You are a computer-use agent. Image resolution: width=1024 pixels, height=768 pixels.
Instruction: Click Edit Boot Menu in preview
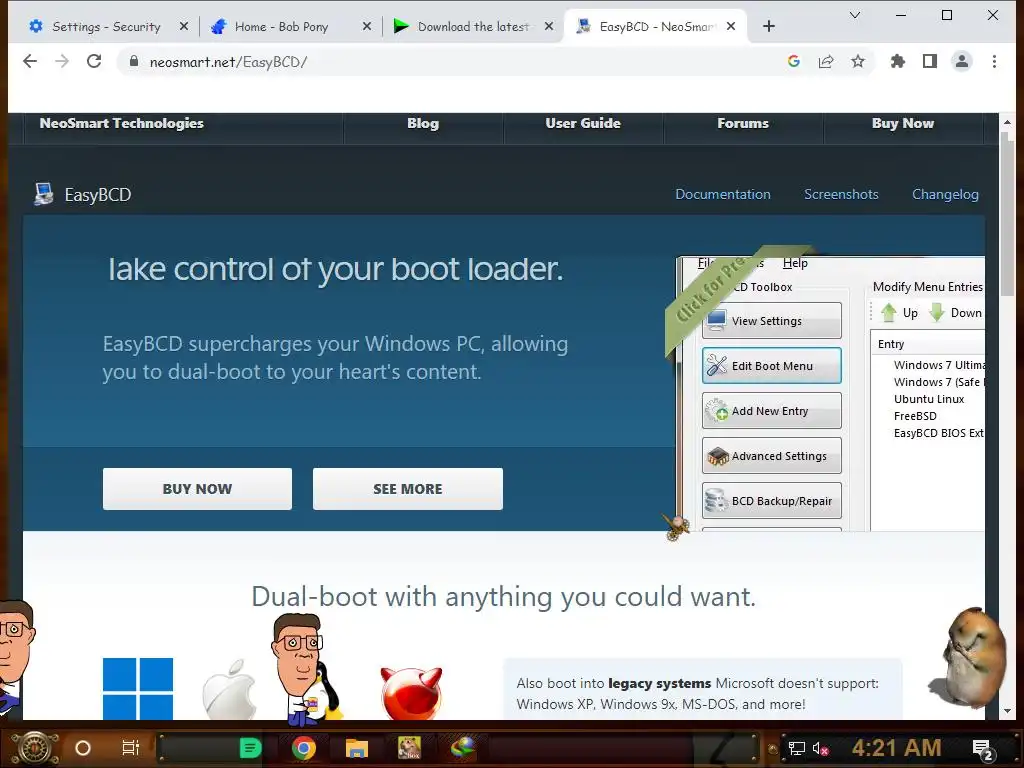point(772,366)
